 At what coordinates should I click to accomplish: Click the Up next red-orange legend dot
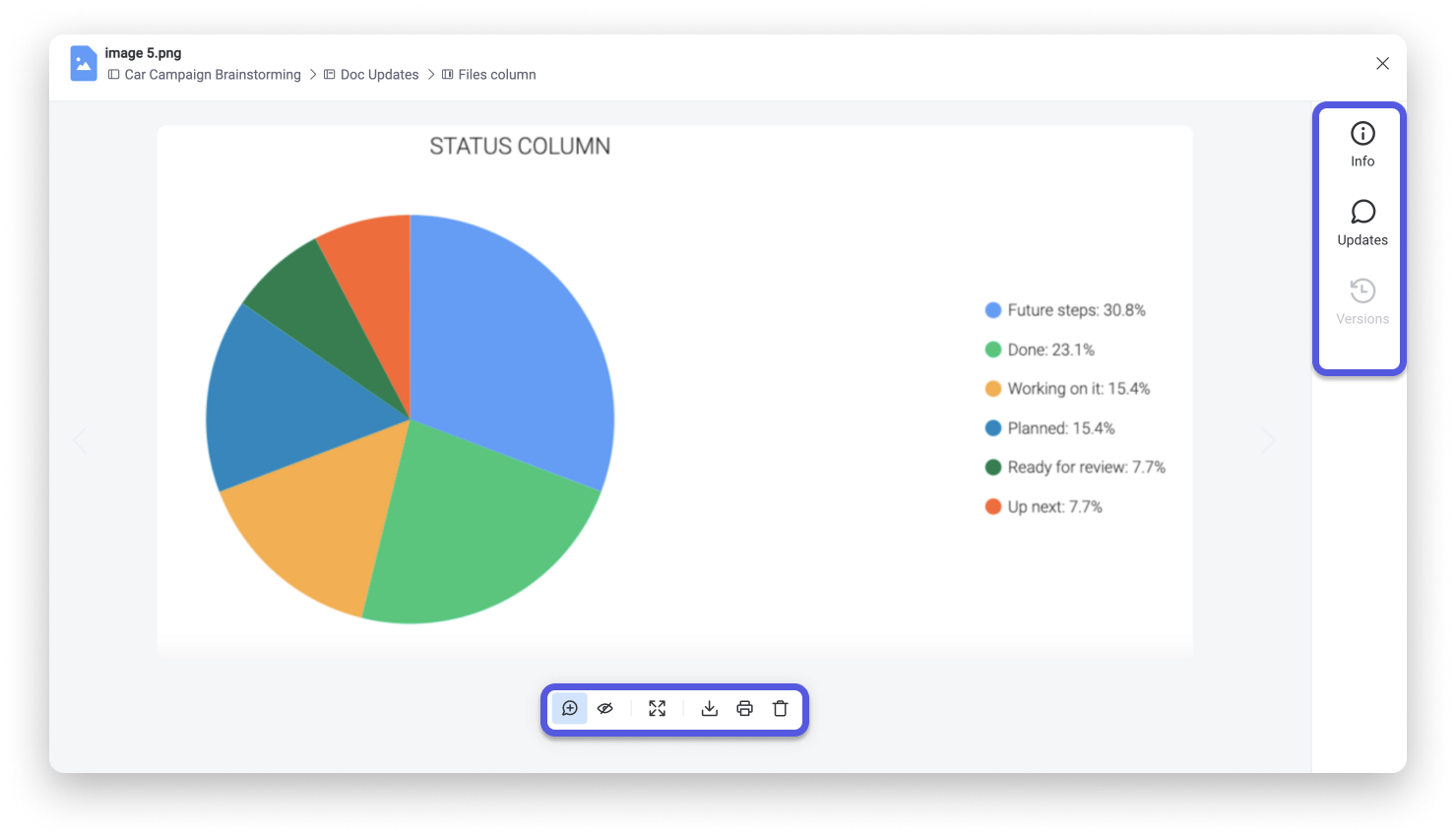click(993, 507)
